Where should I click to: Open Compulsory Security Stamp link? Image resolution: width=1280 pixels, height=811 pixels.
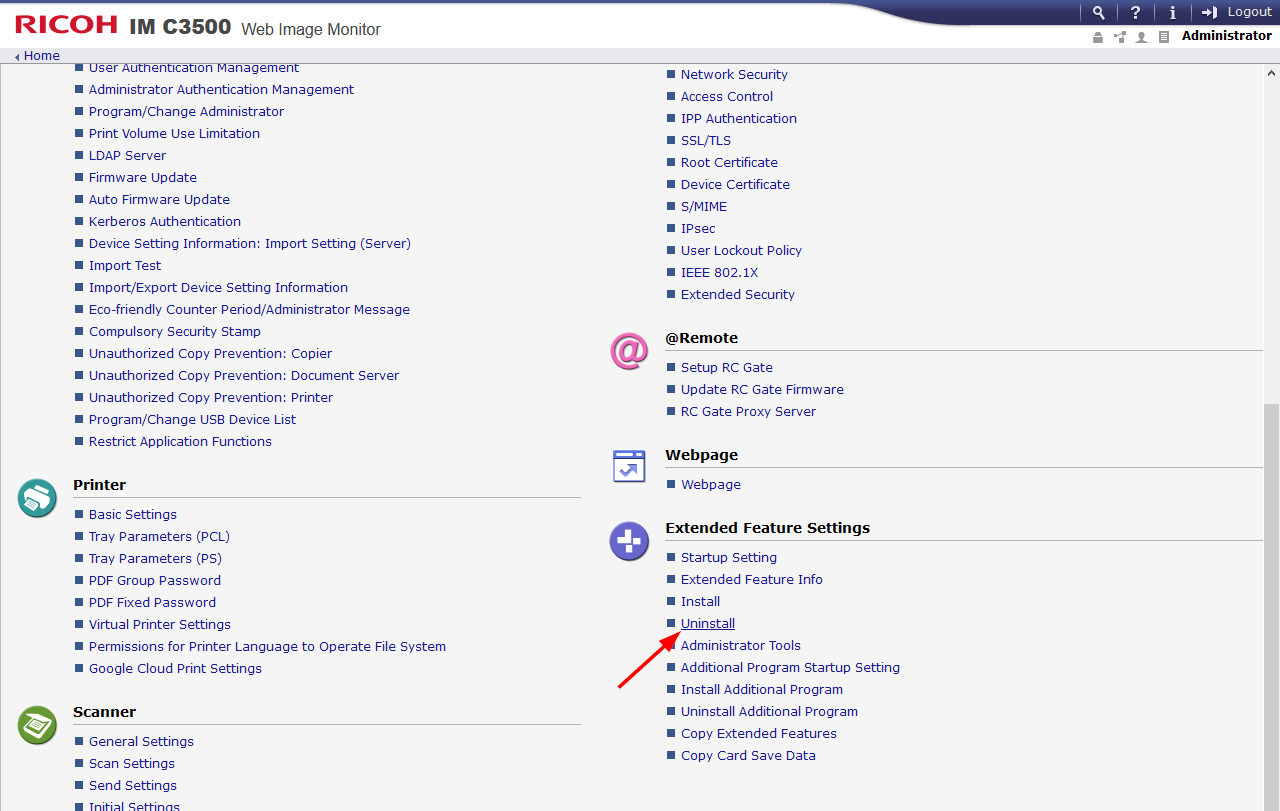point(175,332)
